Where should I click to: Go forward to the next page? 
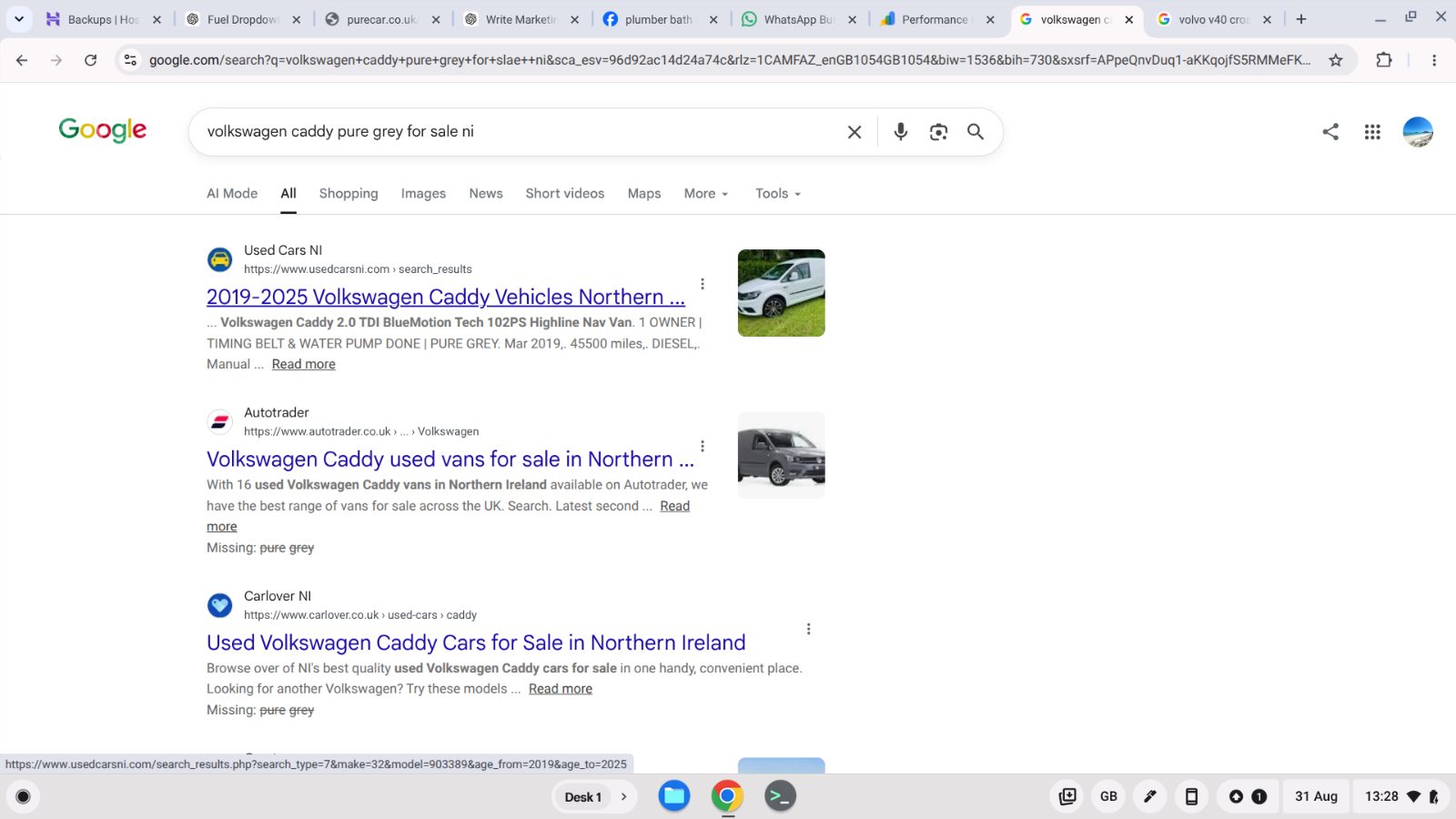coord(56,60)
